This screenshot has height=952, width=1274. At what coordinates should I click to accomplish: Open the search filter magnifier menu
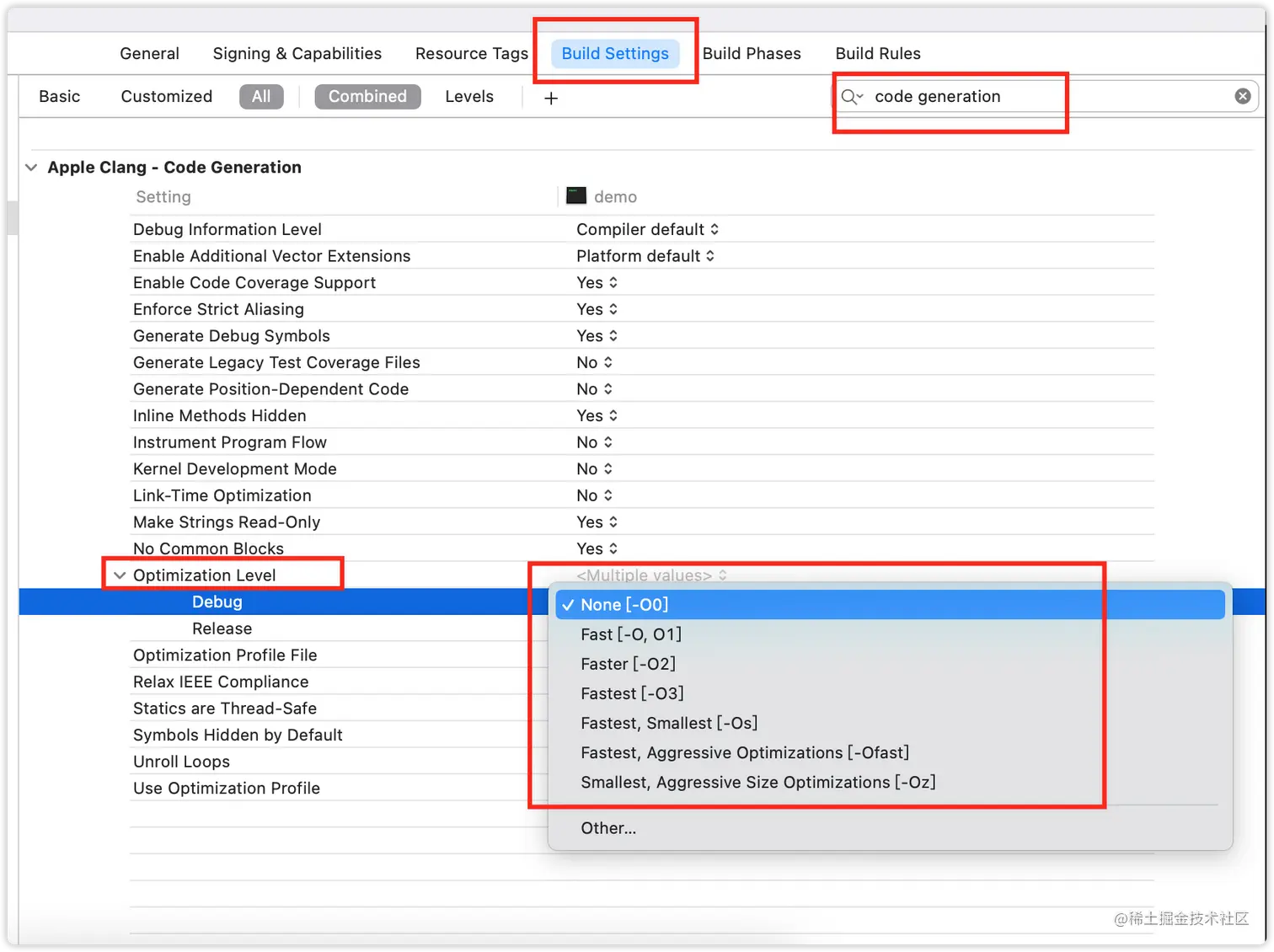tap(852, 97)
